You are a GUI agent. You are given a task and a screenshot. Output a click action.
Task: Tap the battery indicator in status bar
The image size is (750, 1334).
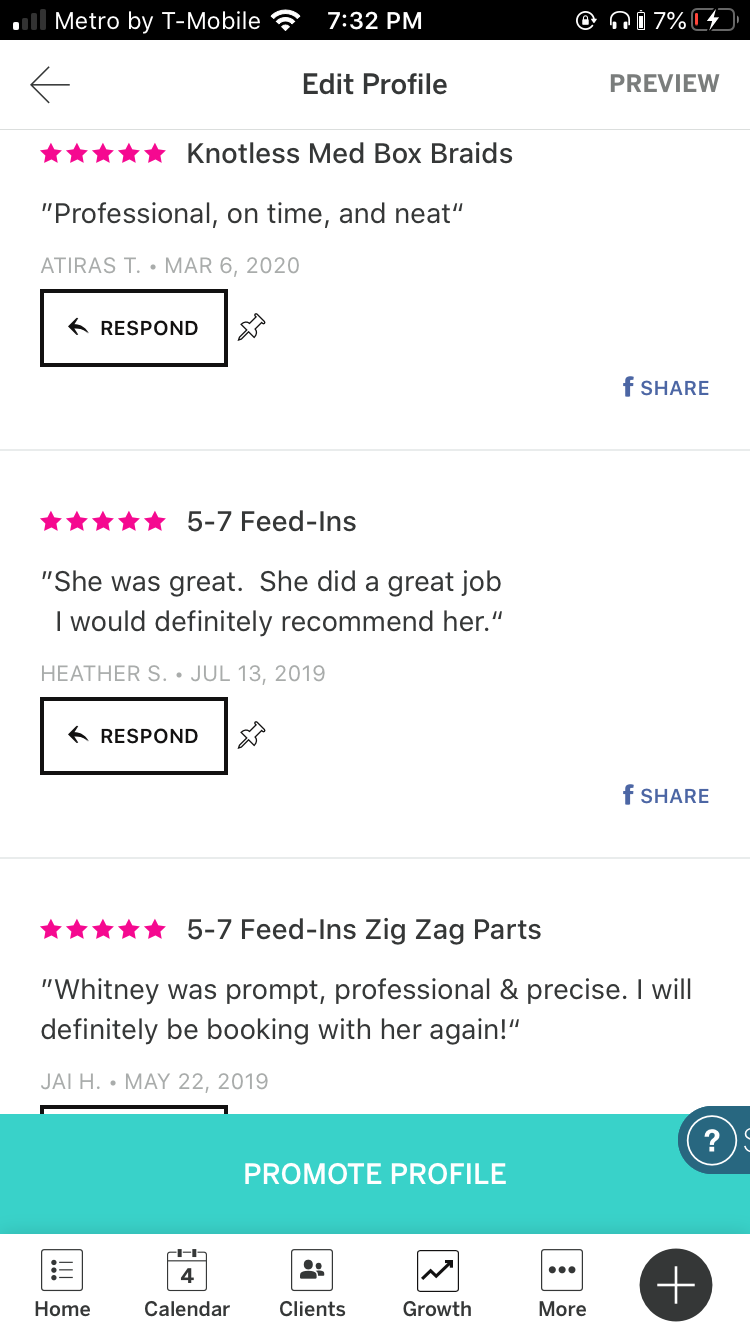click(715, 20)
